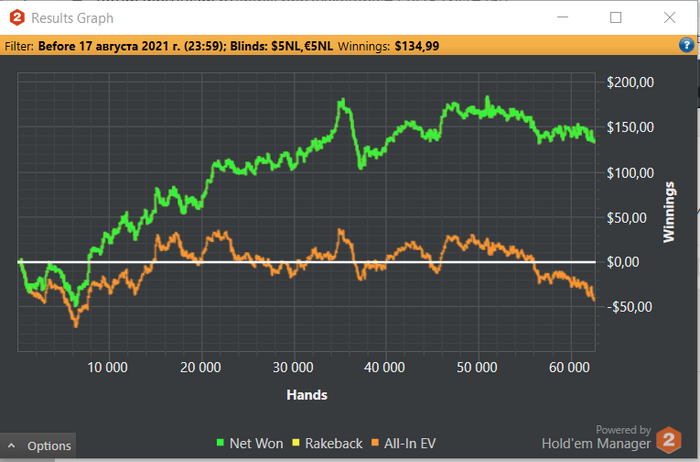700x462 pixels.
Task: Click the Winnings vertical axis title
Action: point(669,212)
